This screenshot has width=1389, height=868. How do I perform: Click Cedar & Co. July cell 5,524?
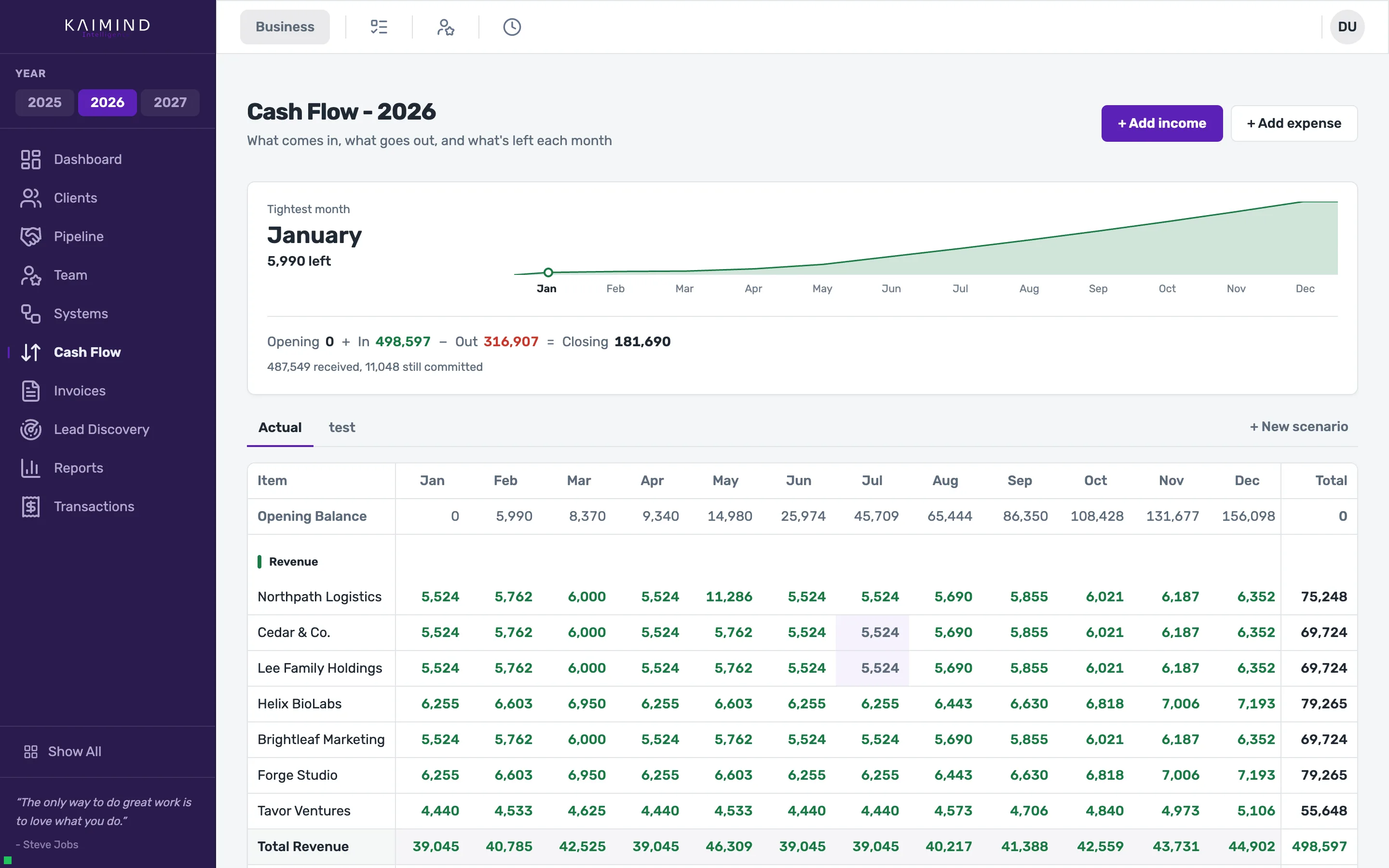click(x=872, y=633)
